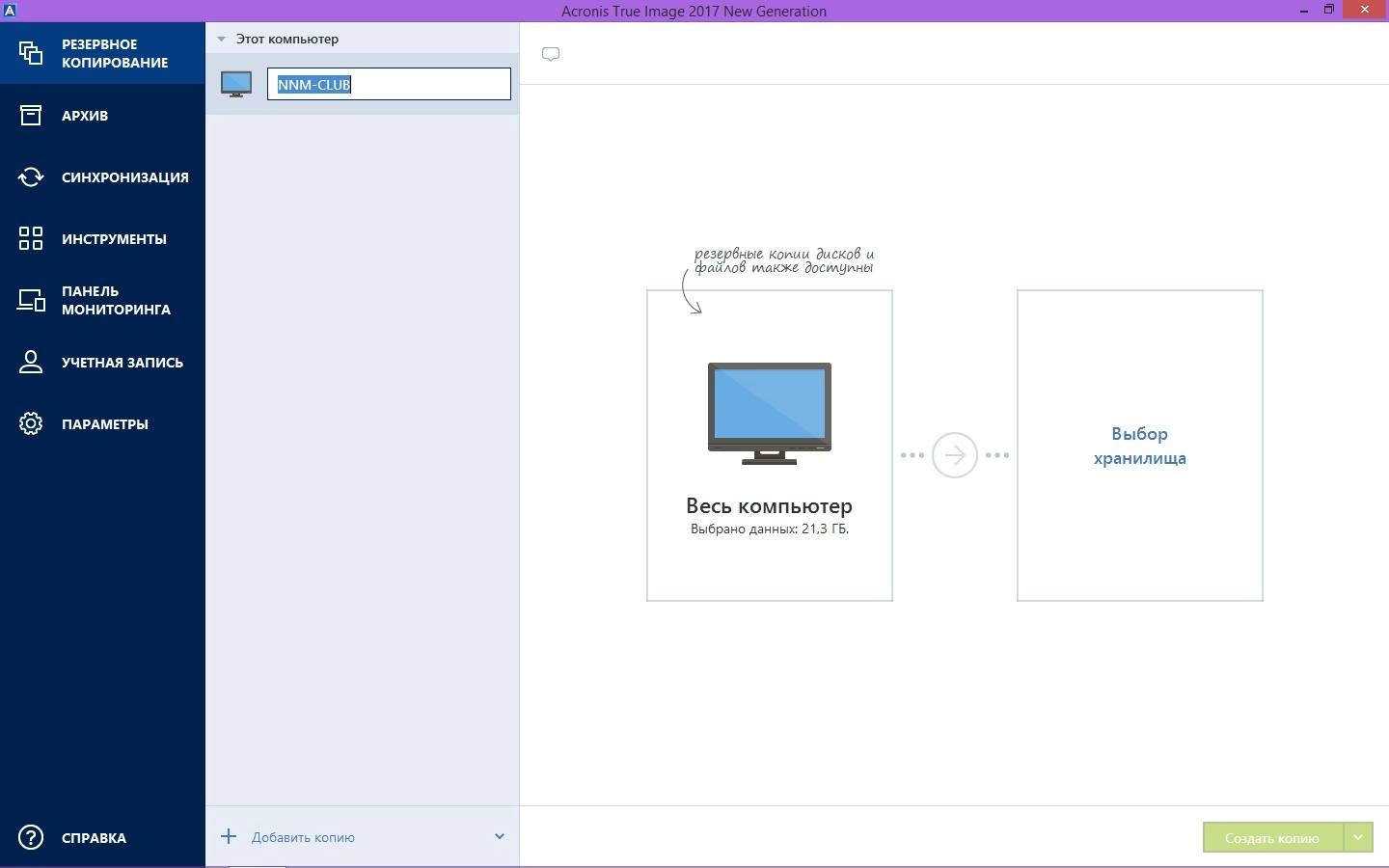Viewport: 1389px width, 868px height.
Task: Click the plus icon for adding a backup
Action: (229, 836)
